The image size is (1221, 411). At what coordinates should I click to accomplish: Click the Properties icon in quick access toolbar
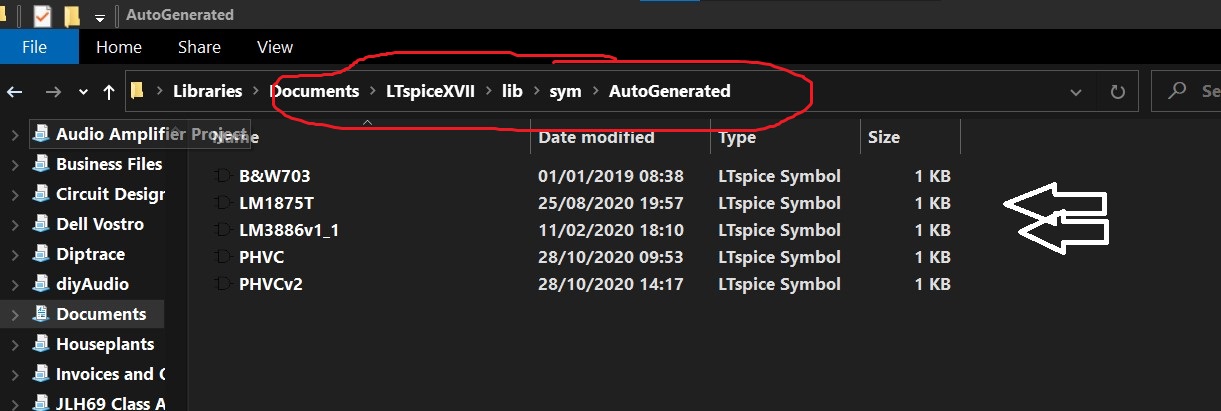coord(43,15)
